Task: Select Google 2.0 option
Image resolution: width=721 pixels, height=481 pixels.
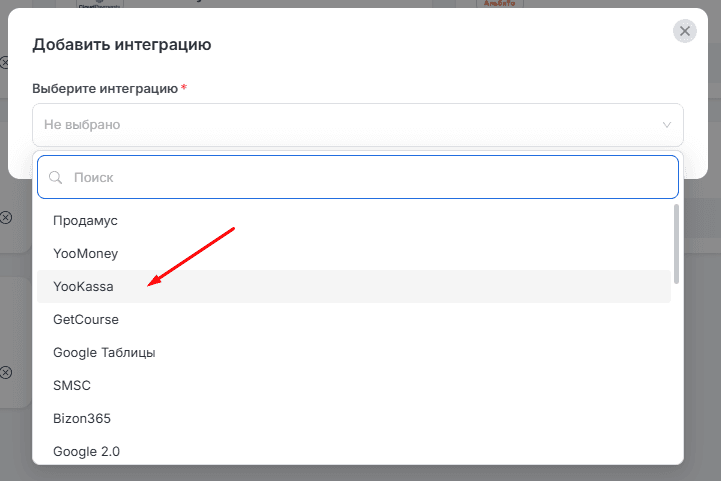Action: pyautogui.click(x=354, y=451)
